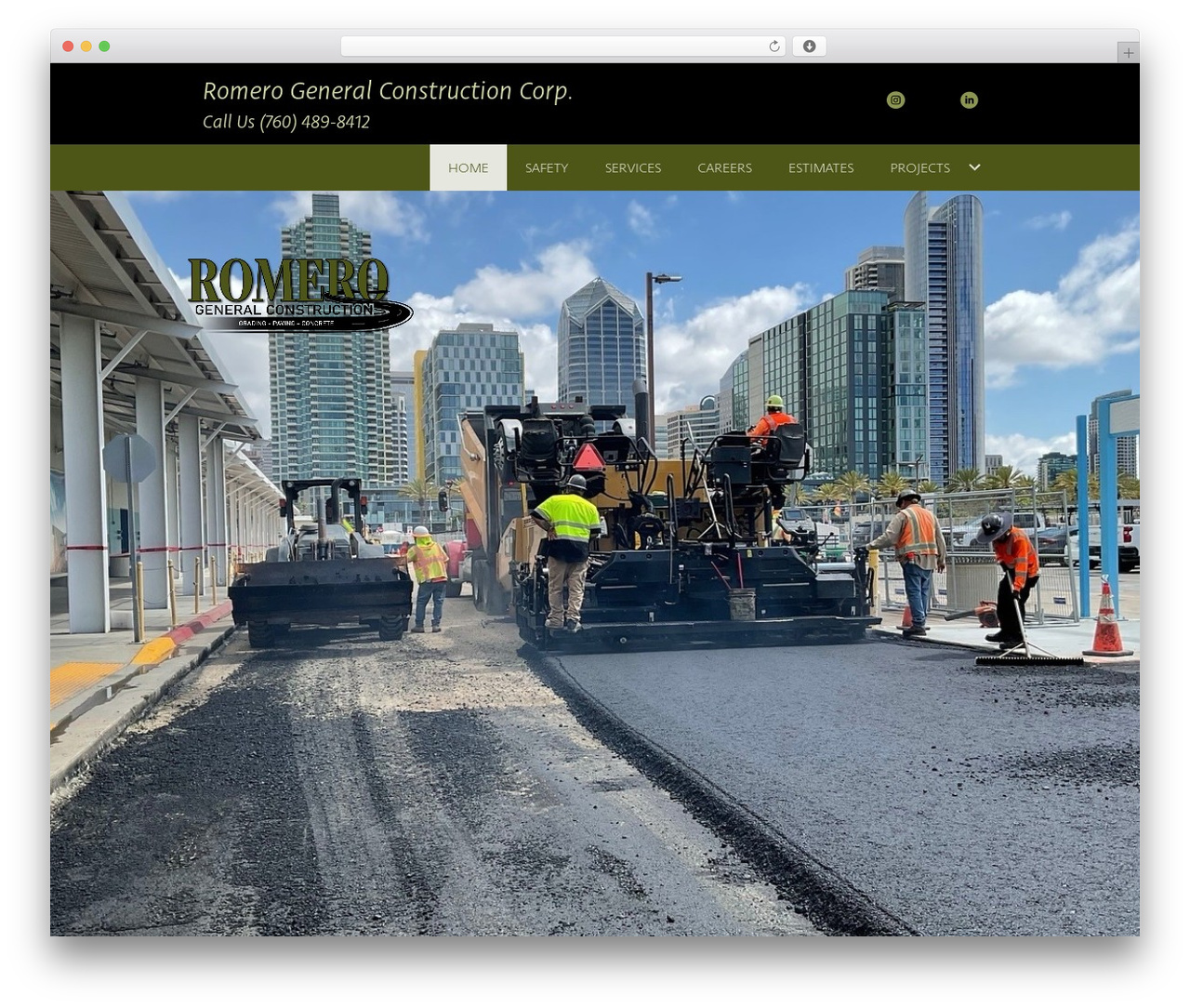Screen dimensions: 1190x1008
Task: Go to the Home menu item
Action: (x=468, y=167)
